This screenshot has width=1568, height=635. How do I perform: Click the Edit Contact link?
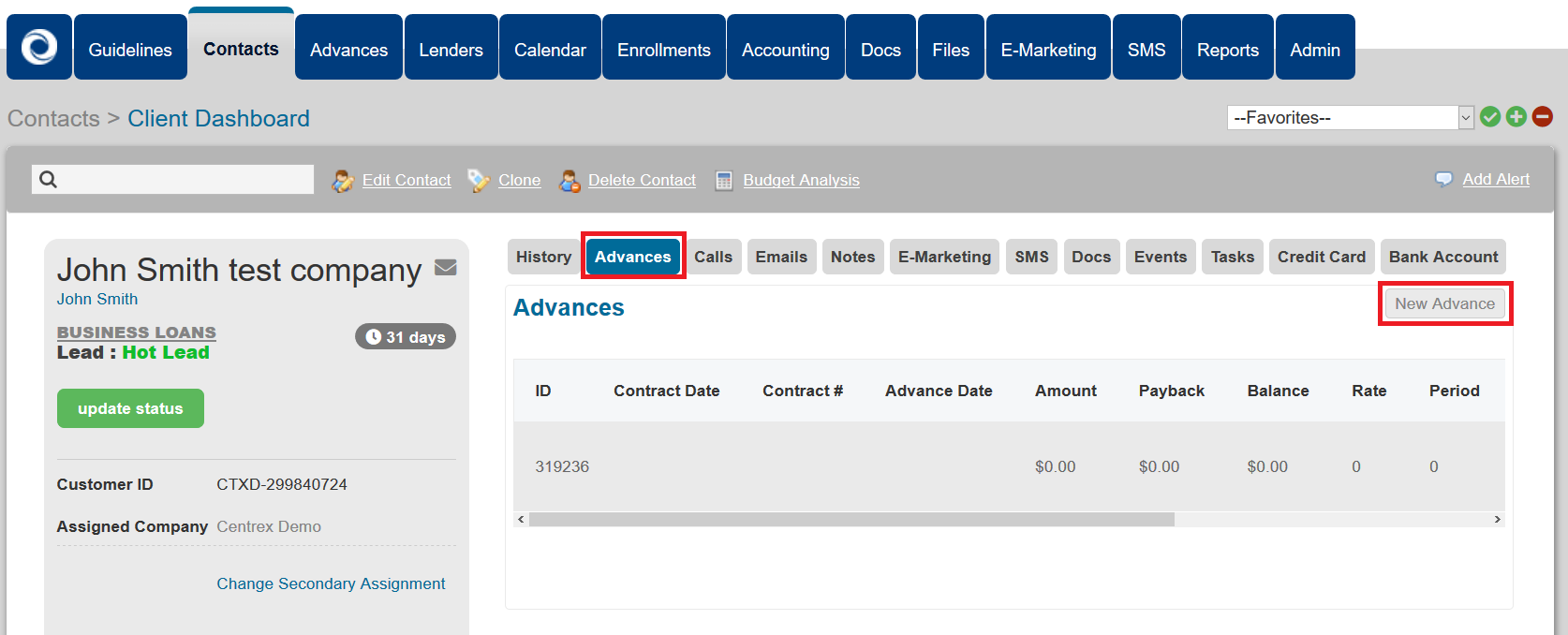tap(407, 180)
